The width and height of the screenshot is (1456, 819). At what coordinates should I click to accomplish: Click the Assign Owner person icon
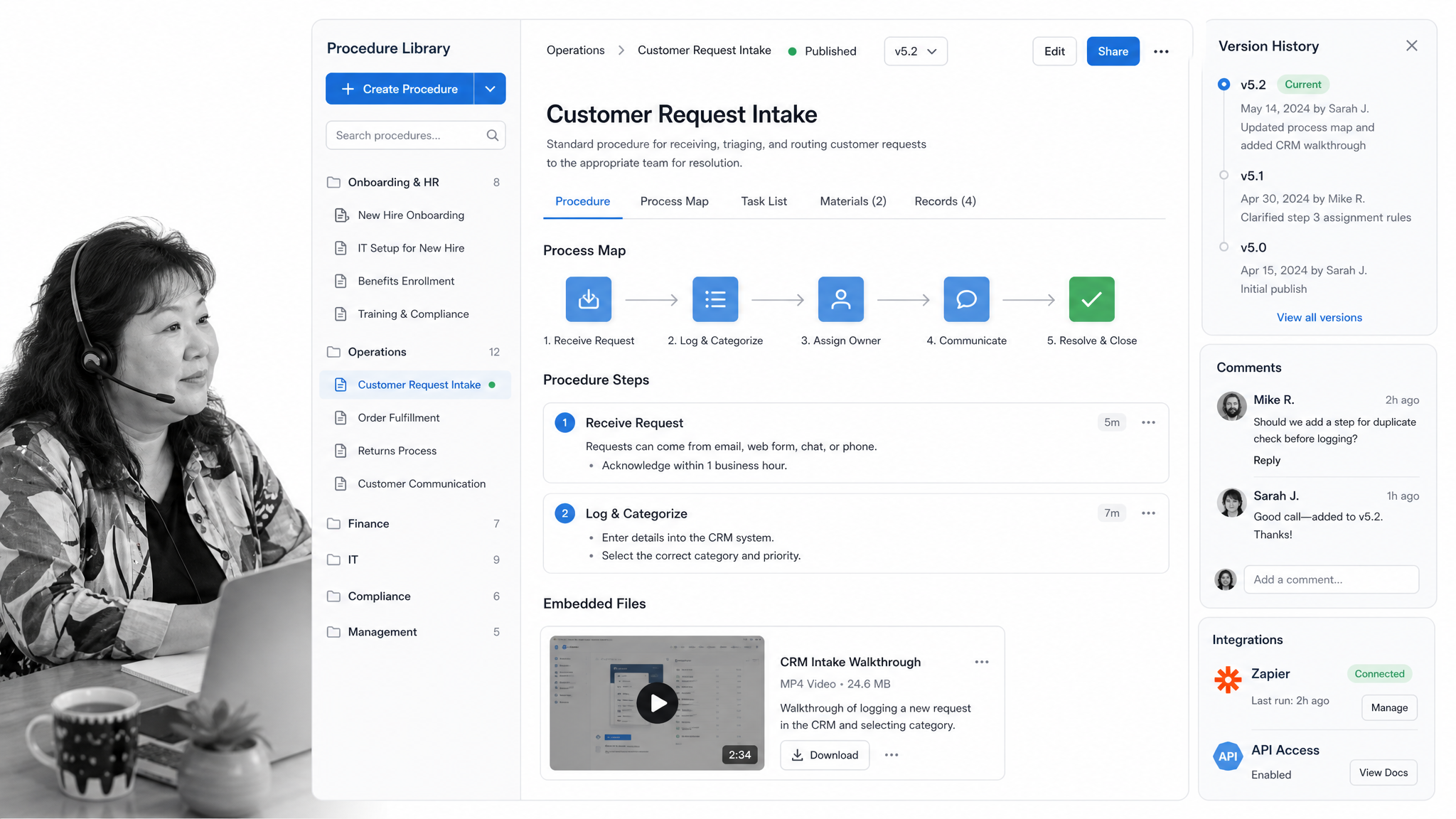pos(840,299)
